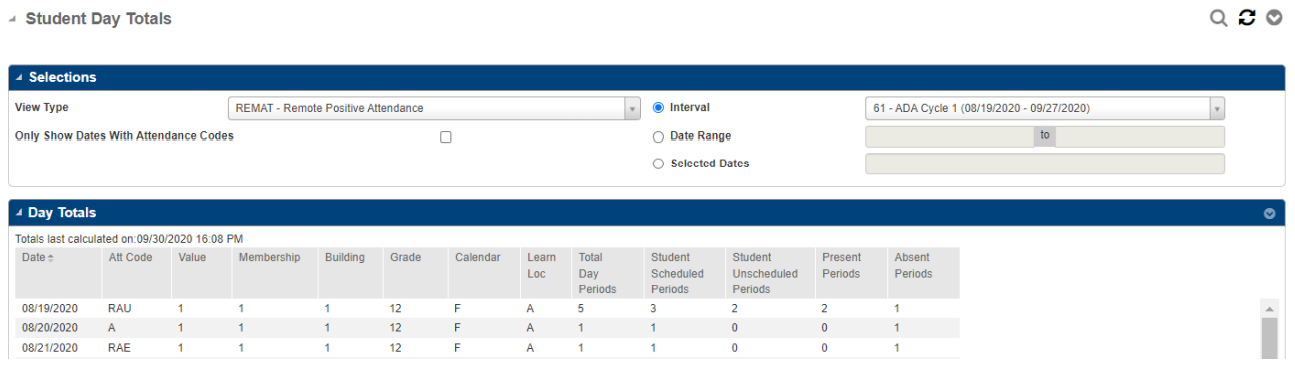
Task: Open the page options down-arrow icon
Action: click(x=1274, y=18)
